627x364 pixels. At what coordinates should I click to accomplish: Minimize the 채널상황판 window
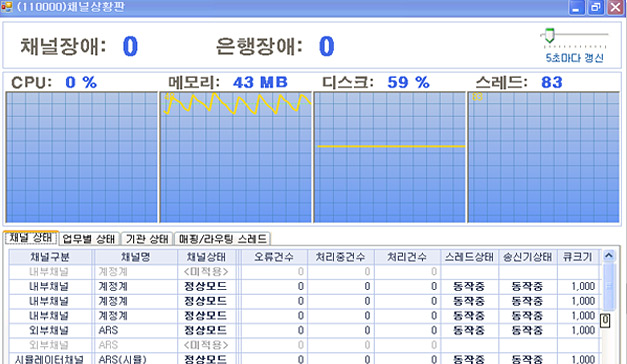click(x=576, y=7)
